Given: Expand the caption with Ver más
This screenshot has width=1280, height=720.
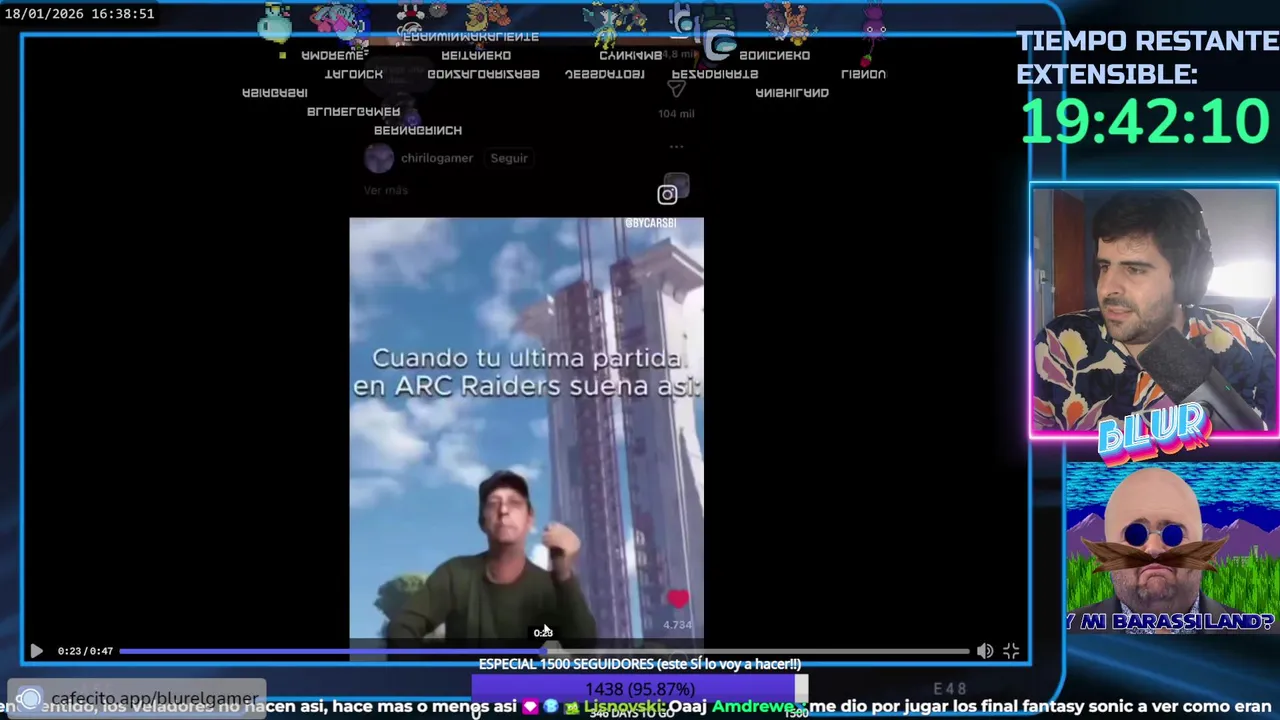Looking at the screenshot, I should [385, 190].
